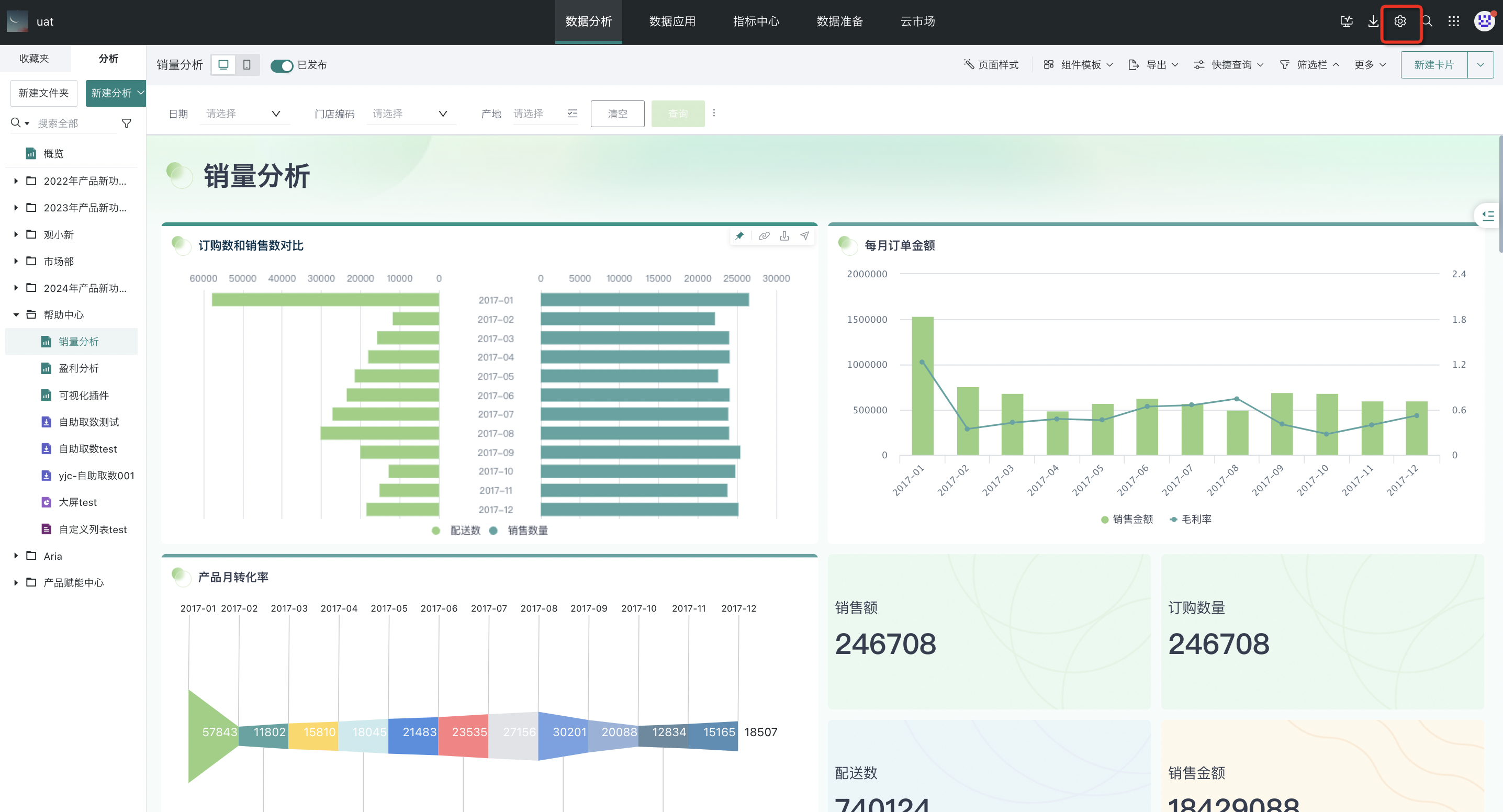Pin the 订购数和销售数对比 card
Viewport: 1503px width, 812px height.
pyautogui.click(x=739, y=236)
